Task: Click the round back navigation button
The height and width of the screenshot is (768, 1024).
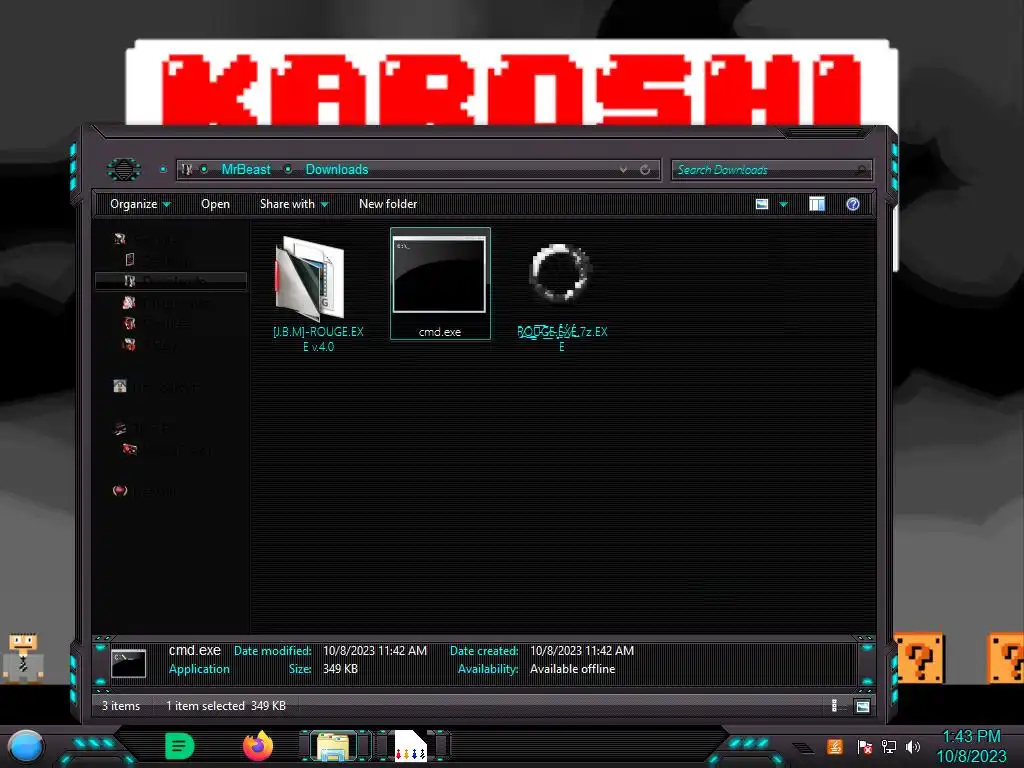Action: 123,170
